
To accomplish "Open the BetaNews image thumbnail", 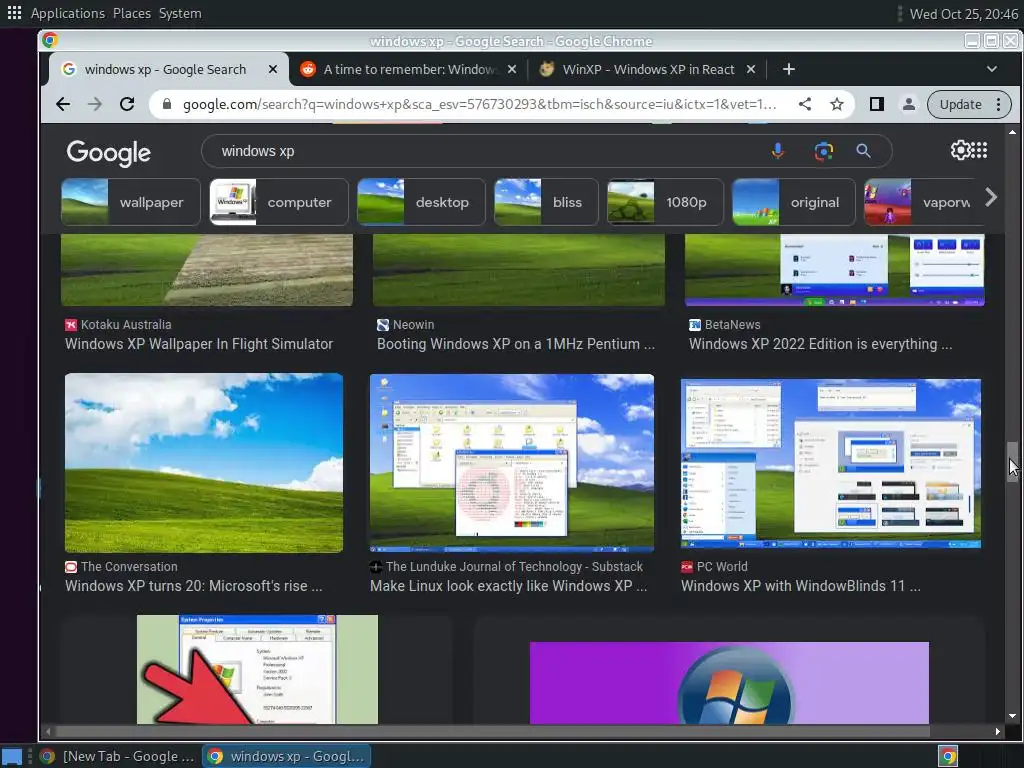I will pyautogui.click(x=835, y=270).
